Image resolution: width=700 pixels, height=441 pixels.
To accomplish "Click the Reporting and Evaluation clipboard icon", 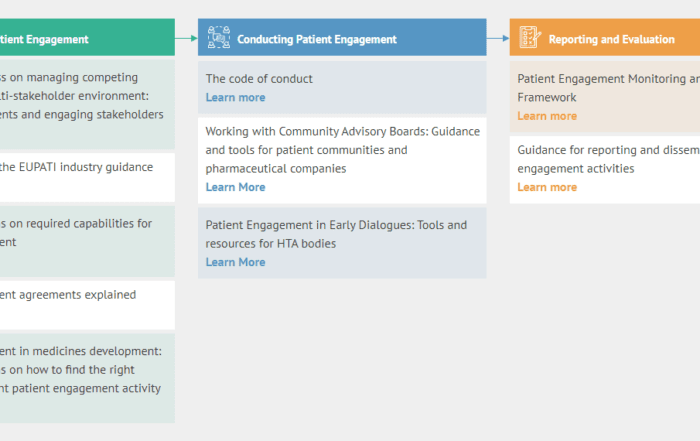I will tap(530, 38).
